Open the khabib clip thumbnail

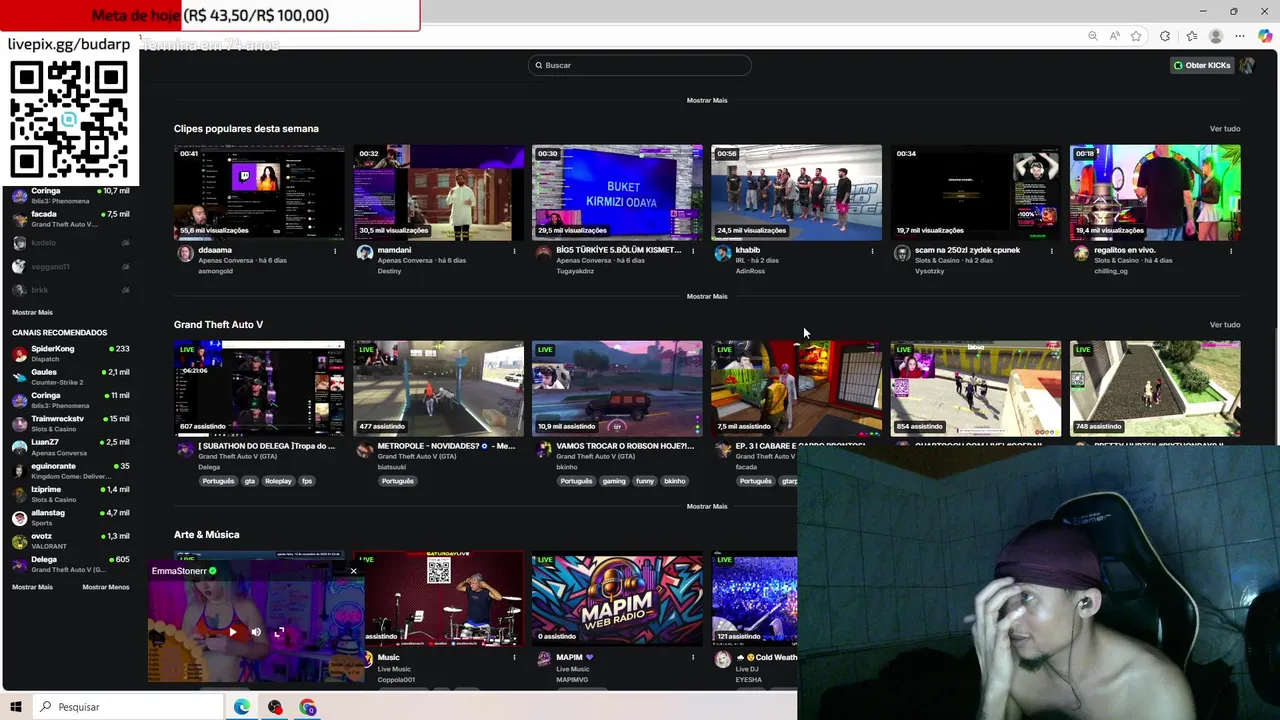pyautogui.click(x=796, y=193)
